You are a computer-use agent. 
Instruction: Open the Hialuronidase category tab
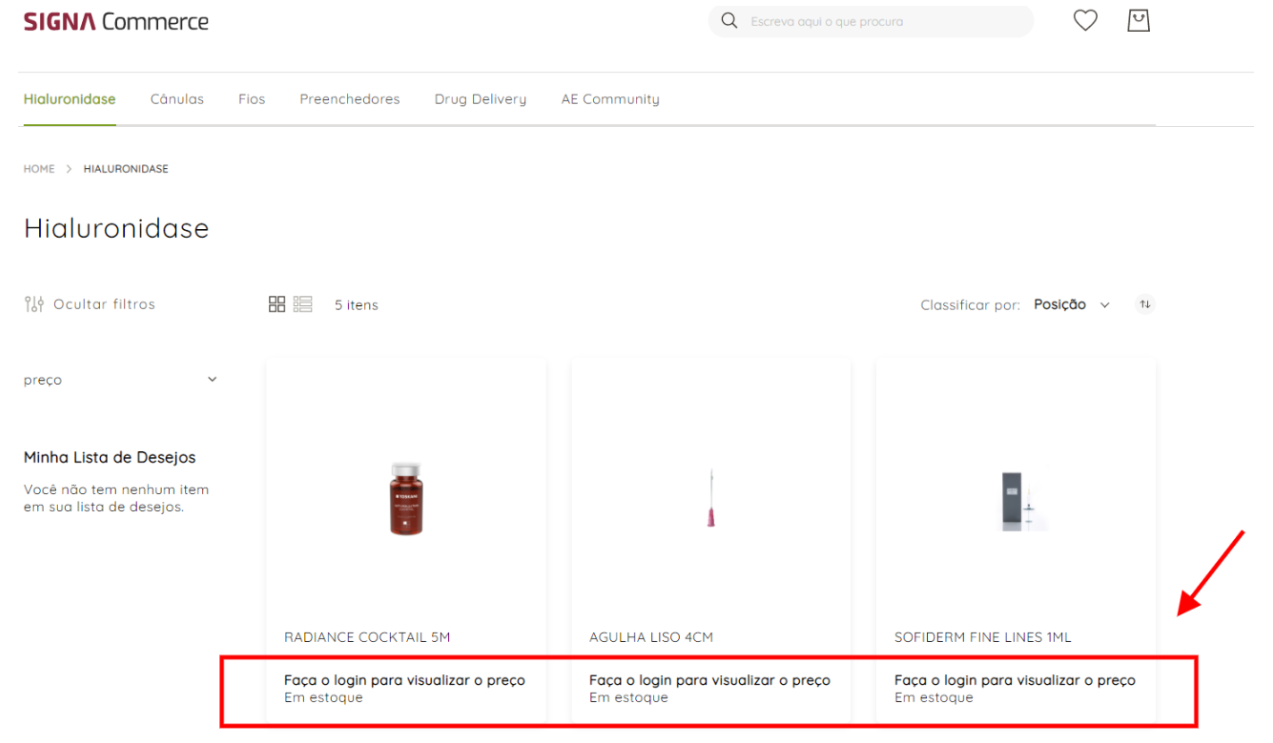click(69, 99)
